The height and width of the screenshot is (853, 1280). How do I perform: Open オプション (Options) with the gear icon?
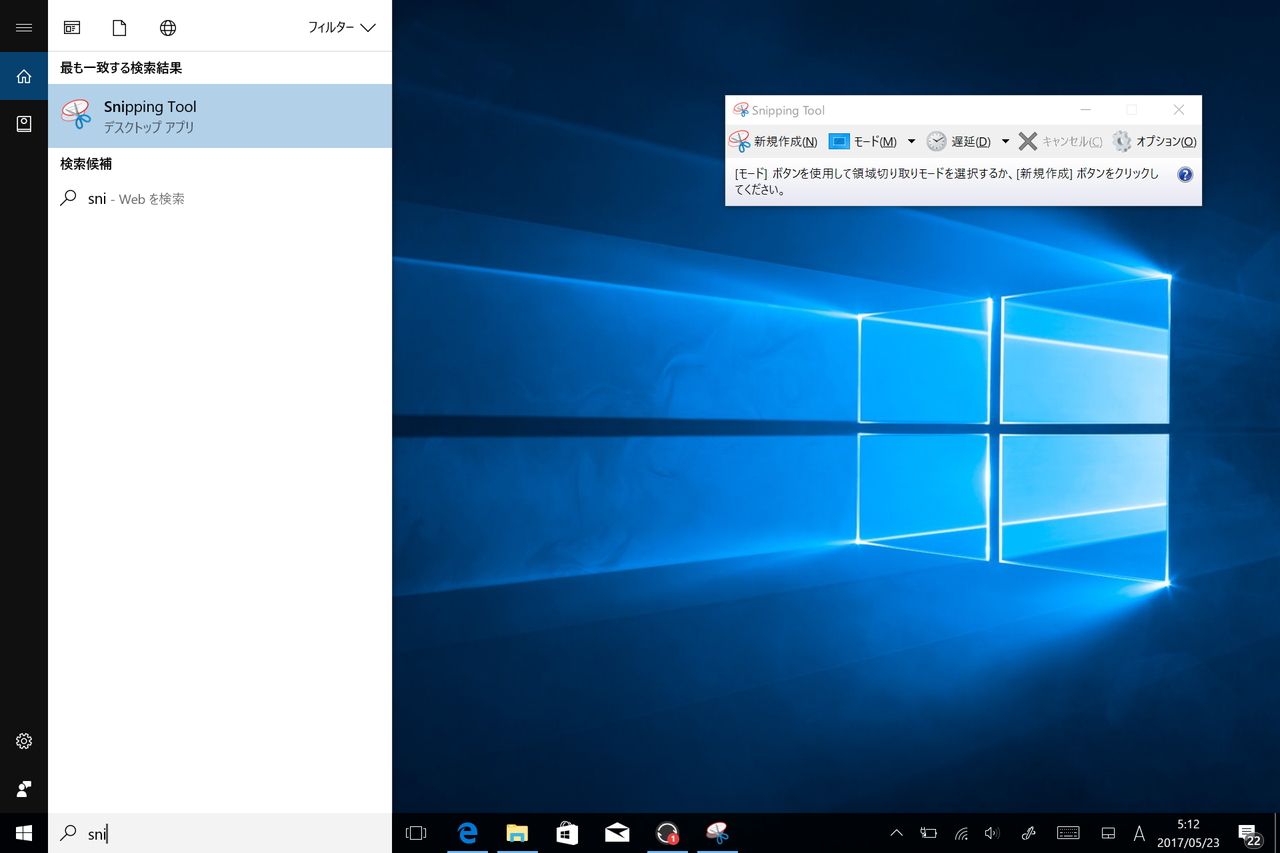point(1122,141)
